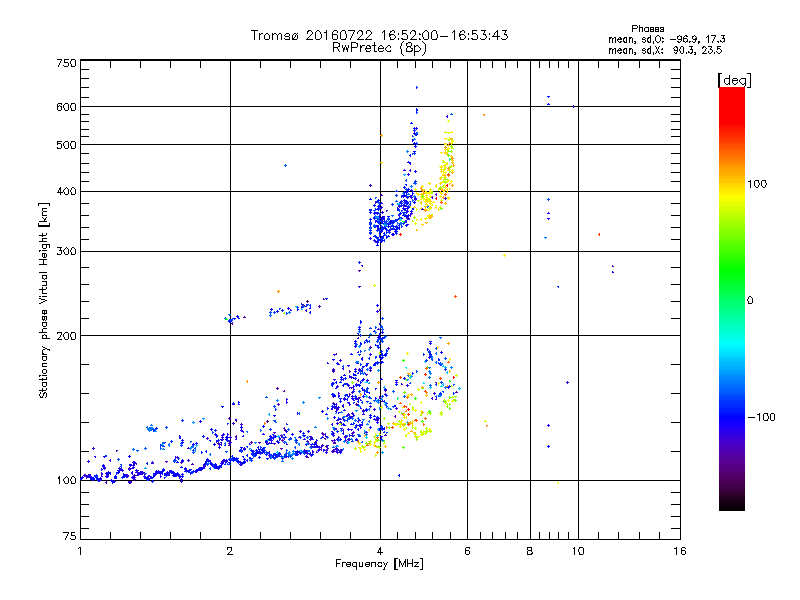Click the x-axis tick label '1'
This screenshot has height=600, width=800.
(x=80, y=551)
